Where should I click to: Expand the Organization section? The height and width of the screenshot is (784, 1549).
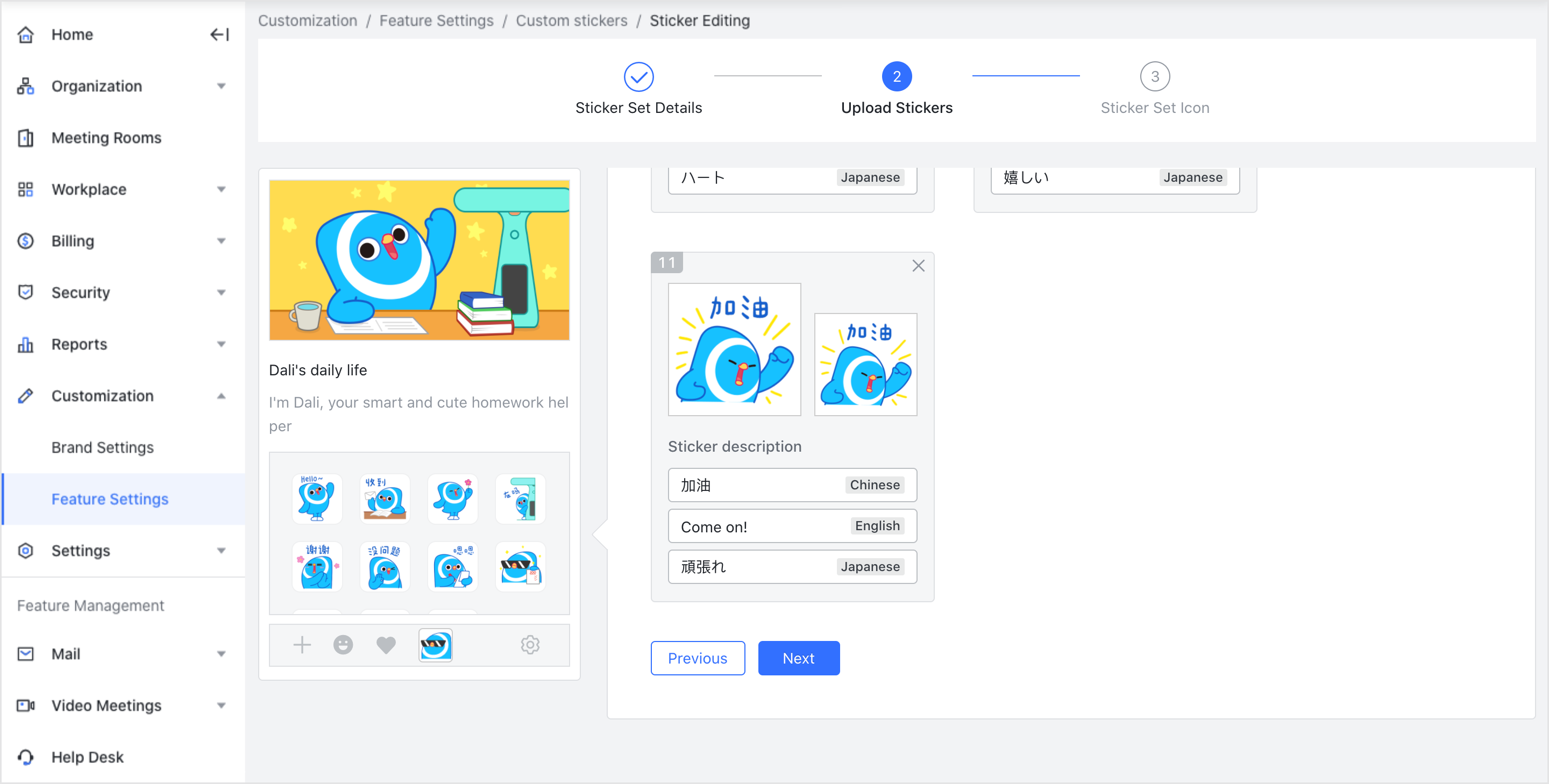tap(221, 86)
